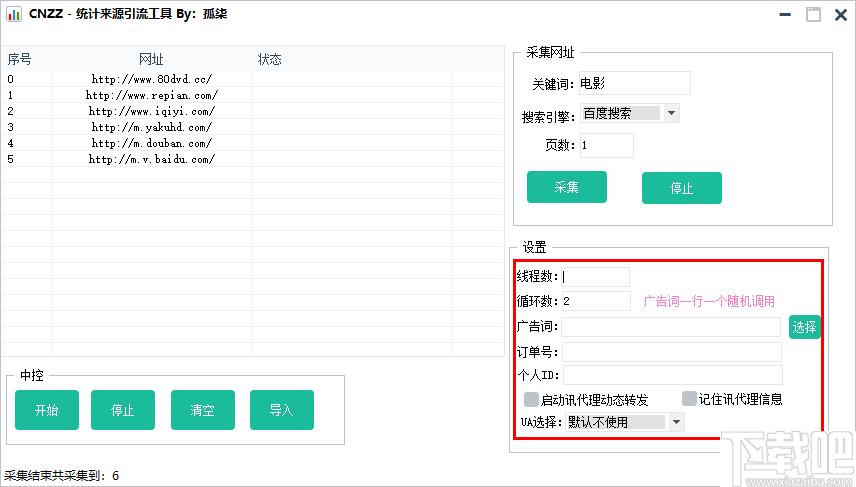Maximize the CNZZ window

tap(813, 15)
